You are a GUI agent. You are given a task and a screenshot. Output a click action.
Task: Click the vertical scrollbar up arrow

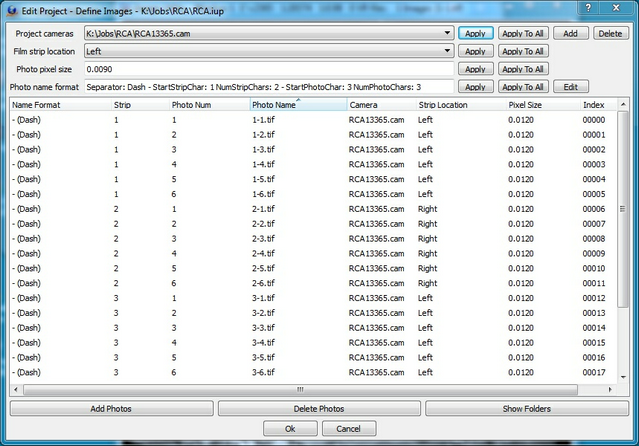click(623, 105)
